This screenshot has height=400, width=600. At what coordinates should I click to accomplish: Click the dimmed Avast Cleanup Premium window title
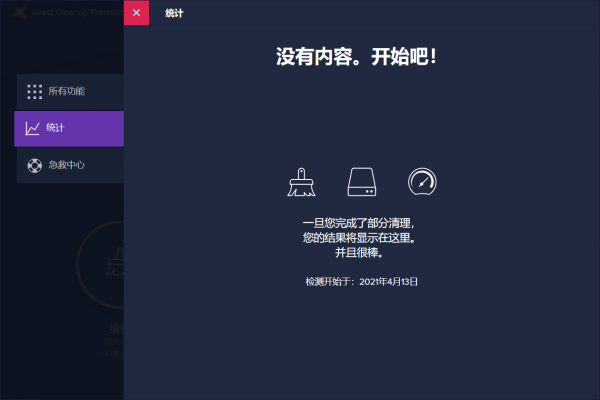click(x=75, y=13)
